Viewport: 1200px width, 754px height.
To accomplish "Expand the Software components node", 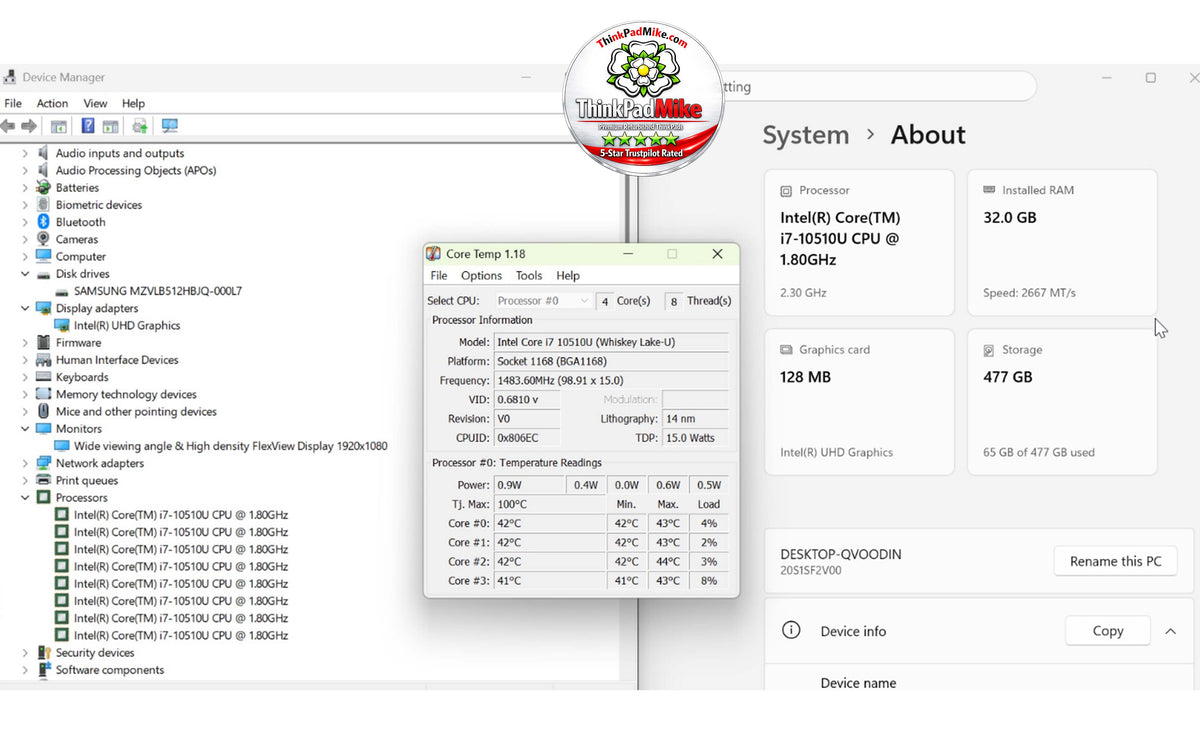I will [25, 670].
